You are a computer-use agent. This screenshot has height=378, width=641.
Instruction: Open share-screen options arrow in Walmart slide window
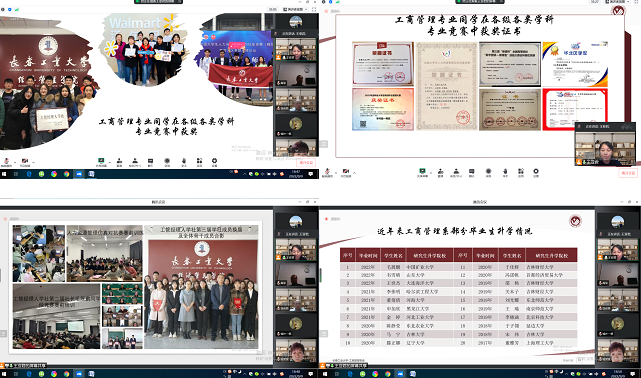(x=110, y=162)
